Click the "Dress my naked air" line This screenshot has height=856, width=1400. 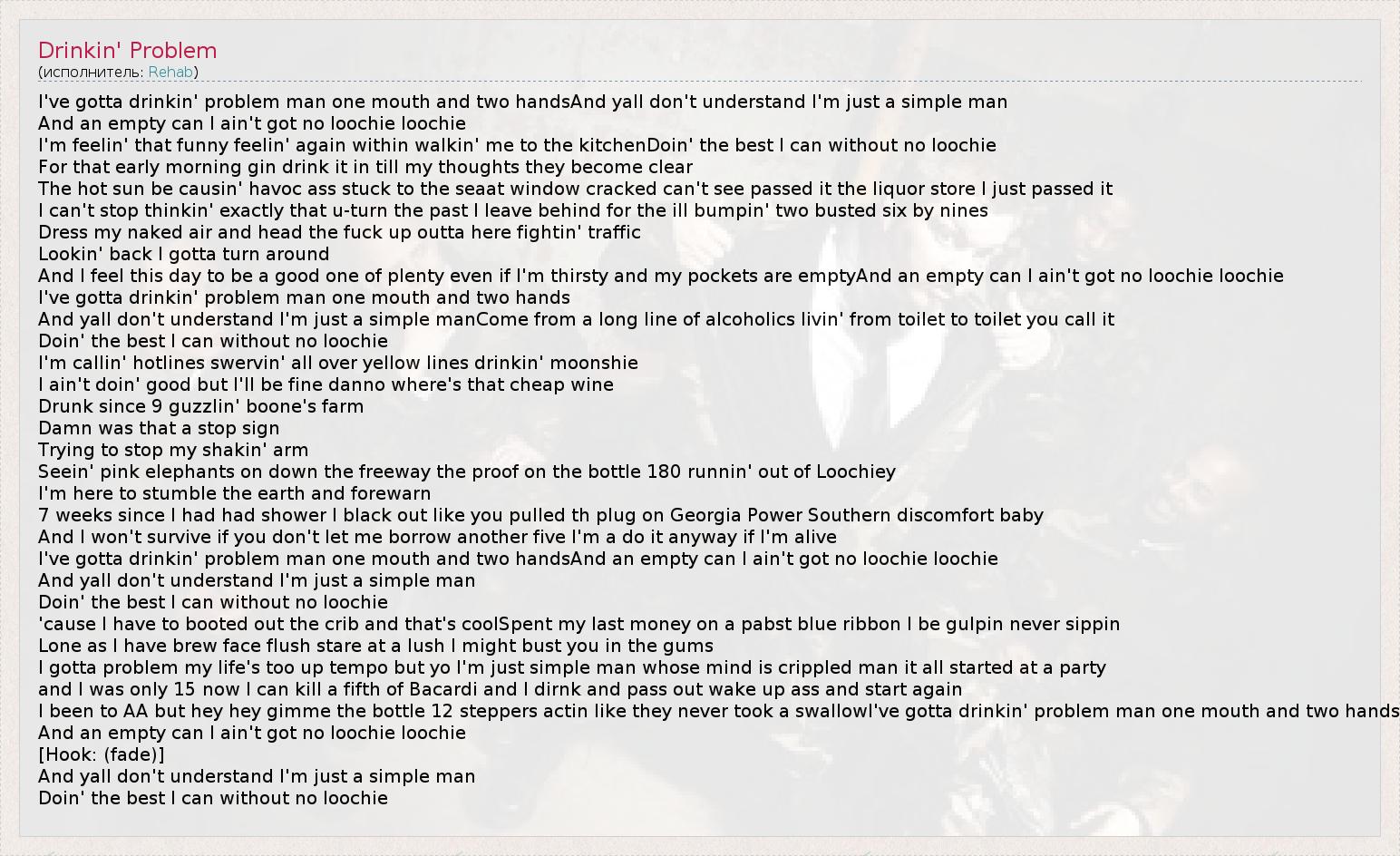pos(339,232)
